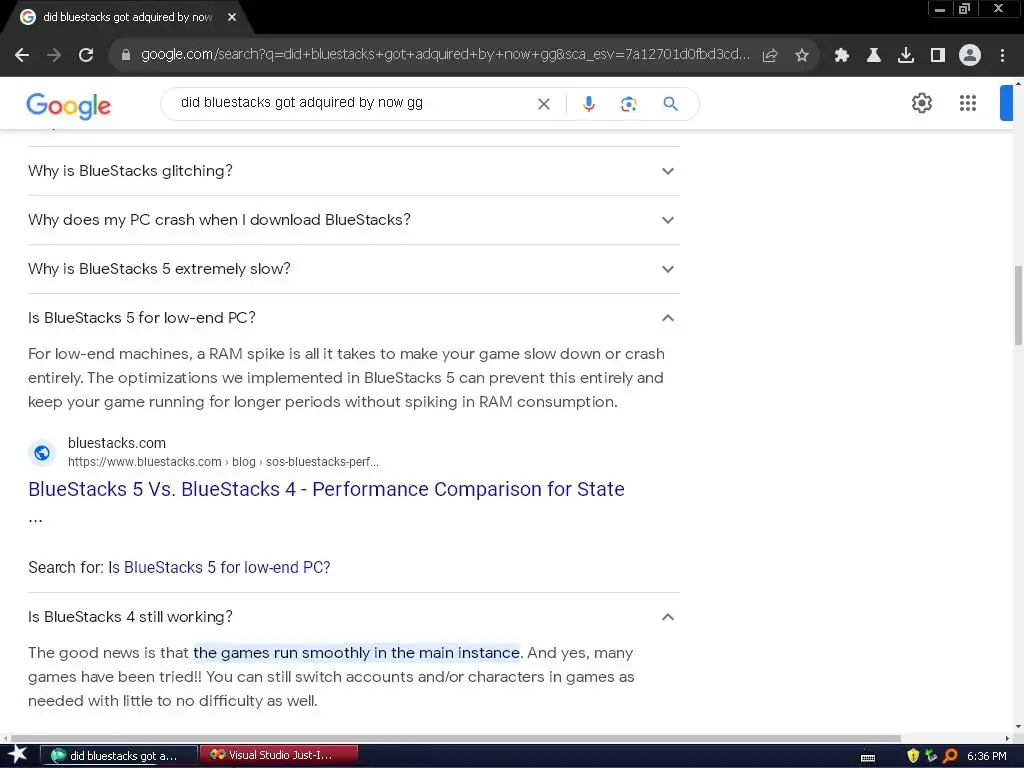Open the share page icon in the address bar

click(770, 55)
